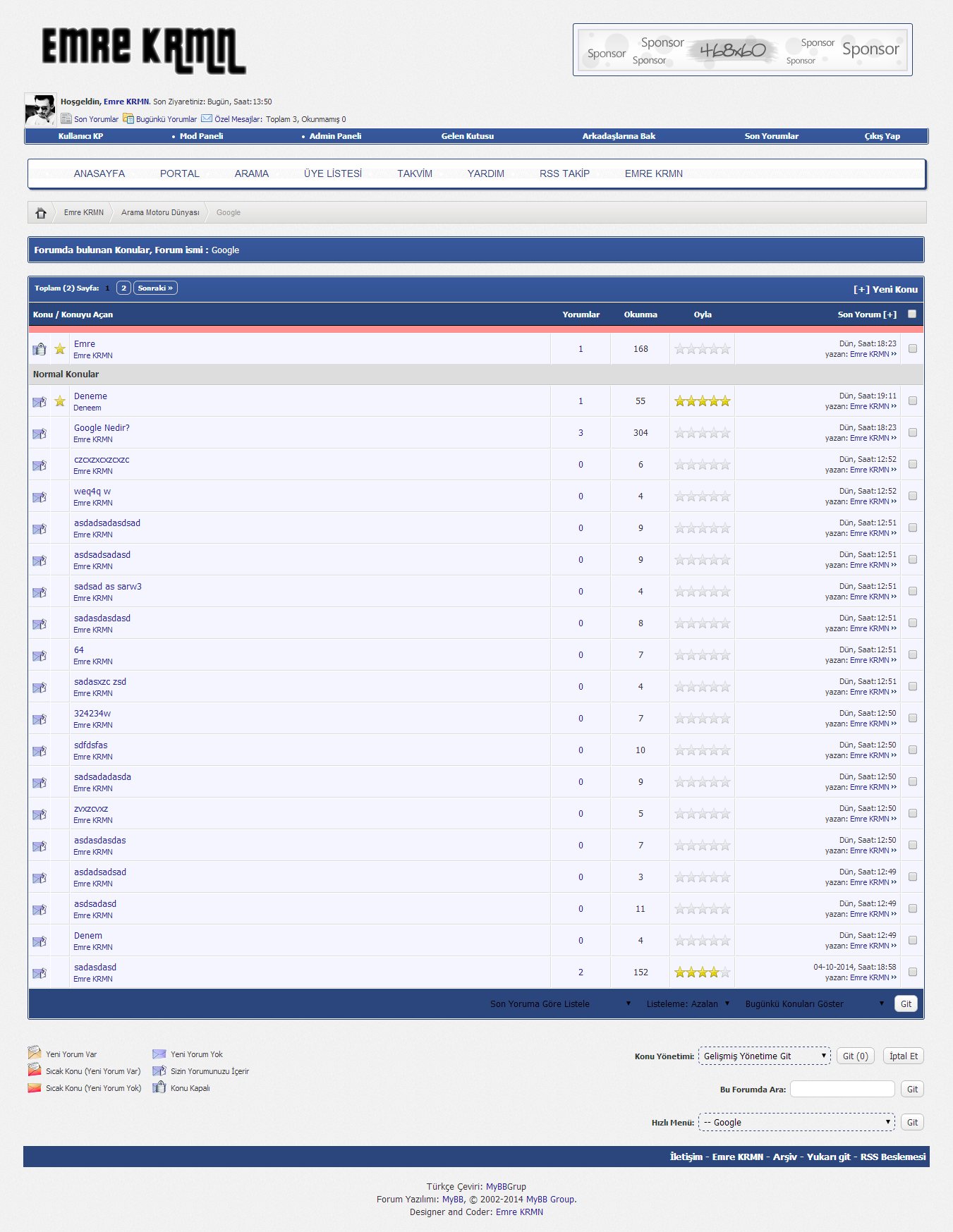Open the Google Nedir? topic link

[x=102, y=428]
